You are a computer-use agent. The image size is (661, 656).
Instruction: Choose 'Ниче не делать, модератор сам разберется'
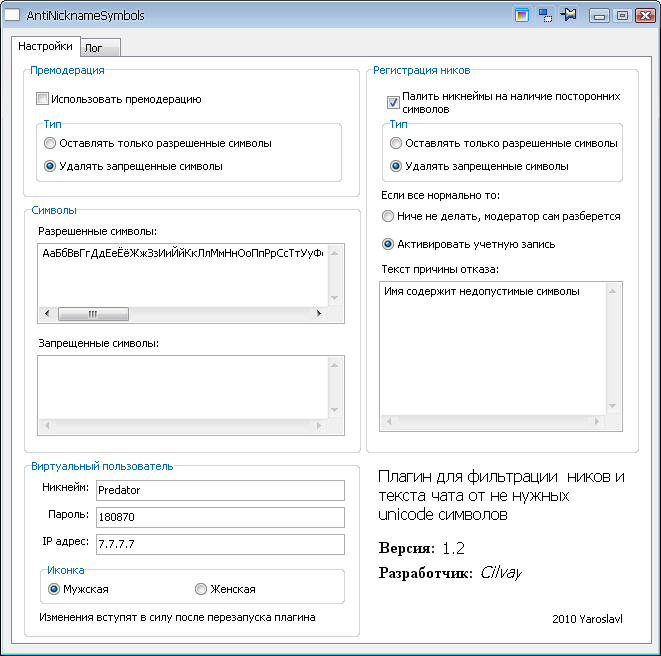coord(389,216)
